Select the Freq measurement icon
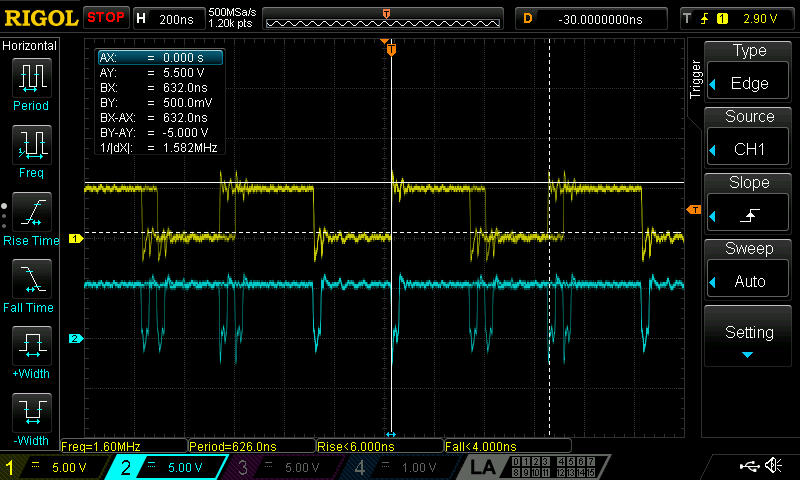This screenshot has width=800, height=480. pyautogui.click(x=32, y=145)
